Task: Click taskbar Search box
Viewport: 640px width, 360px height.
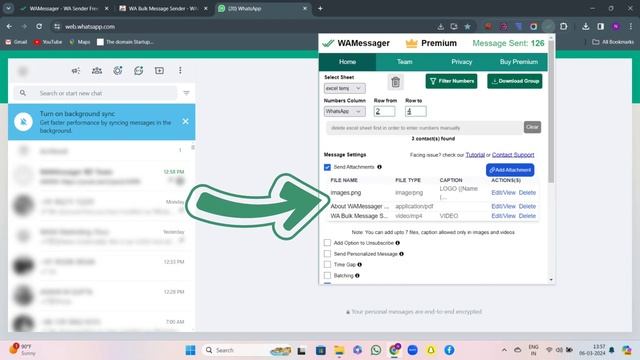Action: pos(247,350)
